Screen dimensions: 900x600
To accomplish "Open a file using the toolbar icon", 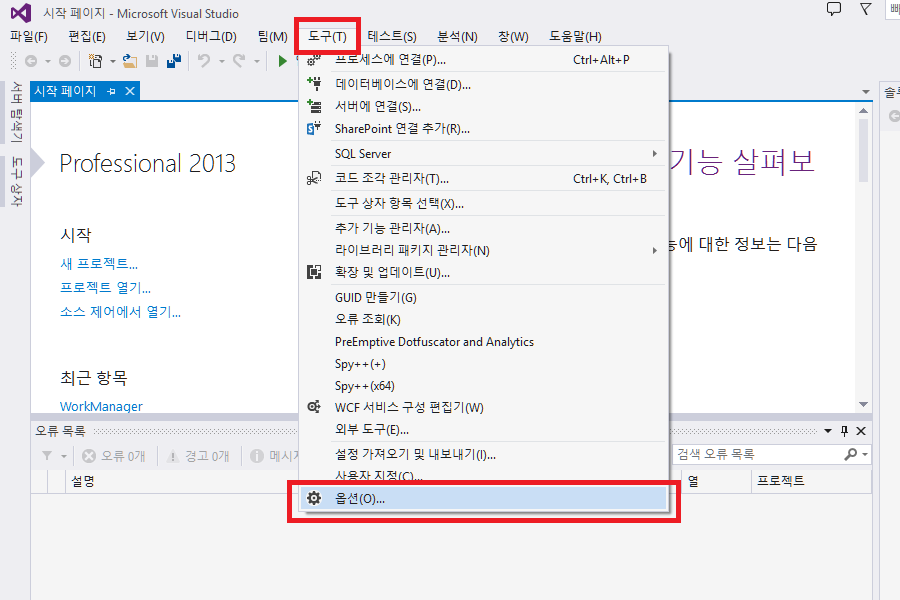I will point(131,61).
